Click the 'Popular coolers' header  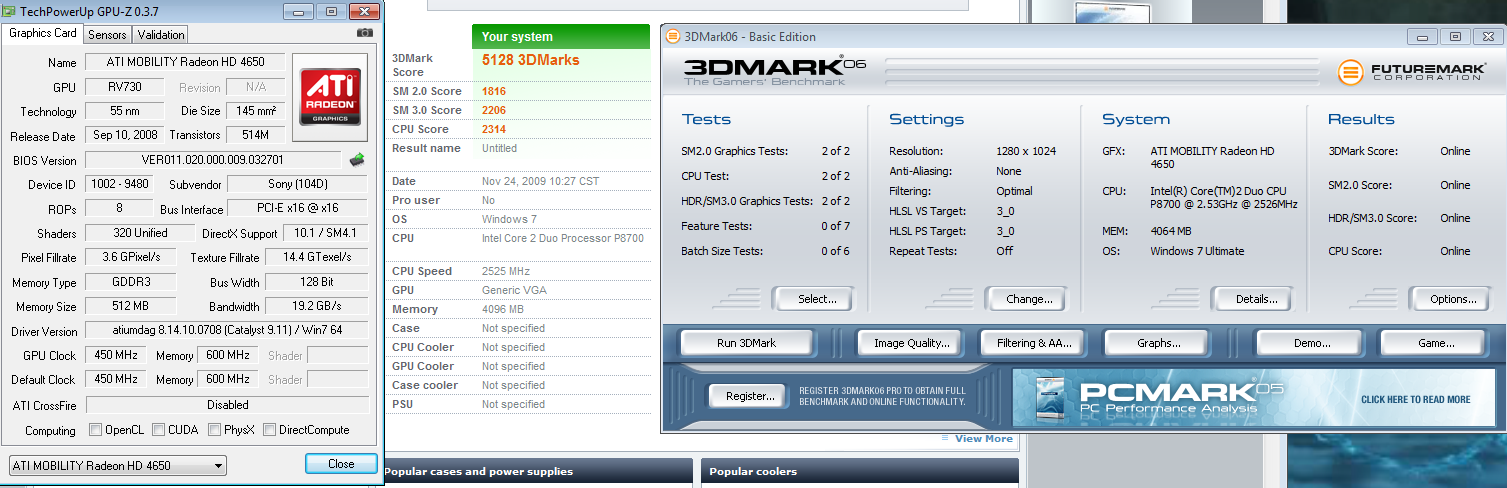(x=860, y=471)
